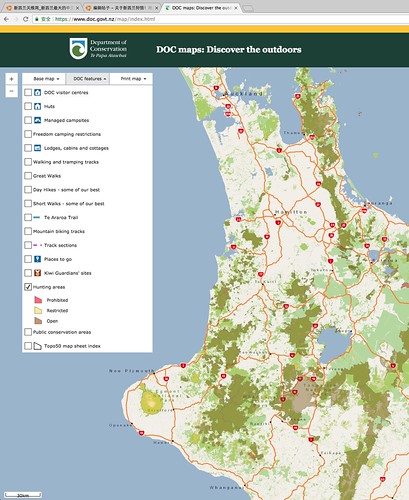Click the 'Department of Conservation' header text
The width and height of the screenshot is (409, 500).
click(x=108, y=45)
